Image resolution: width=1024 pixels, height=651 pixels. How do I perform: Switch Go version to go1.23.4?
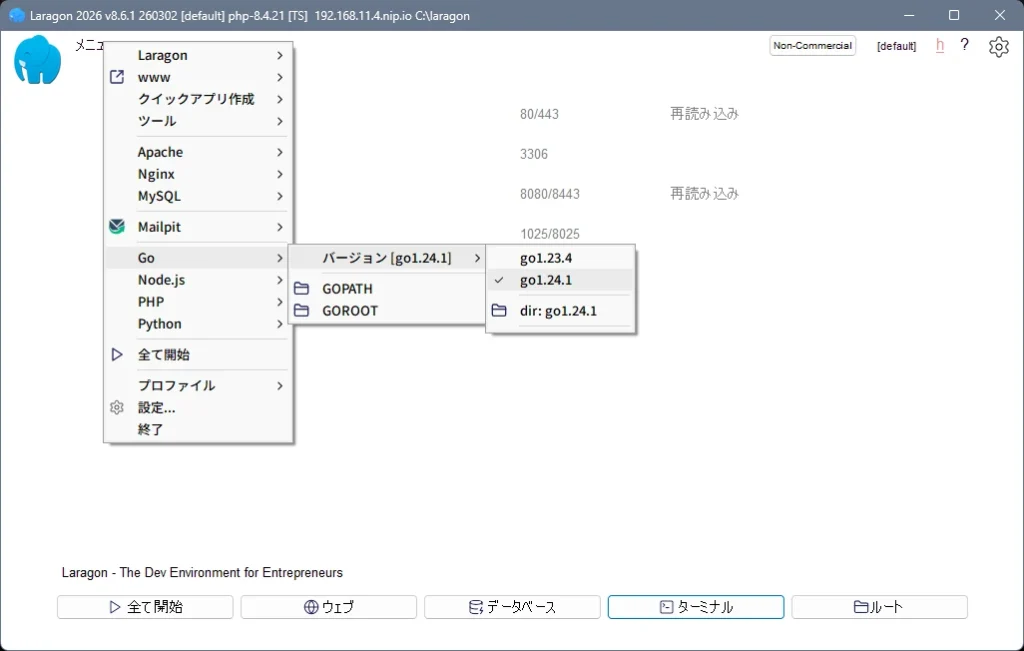tap(560, 258)
